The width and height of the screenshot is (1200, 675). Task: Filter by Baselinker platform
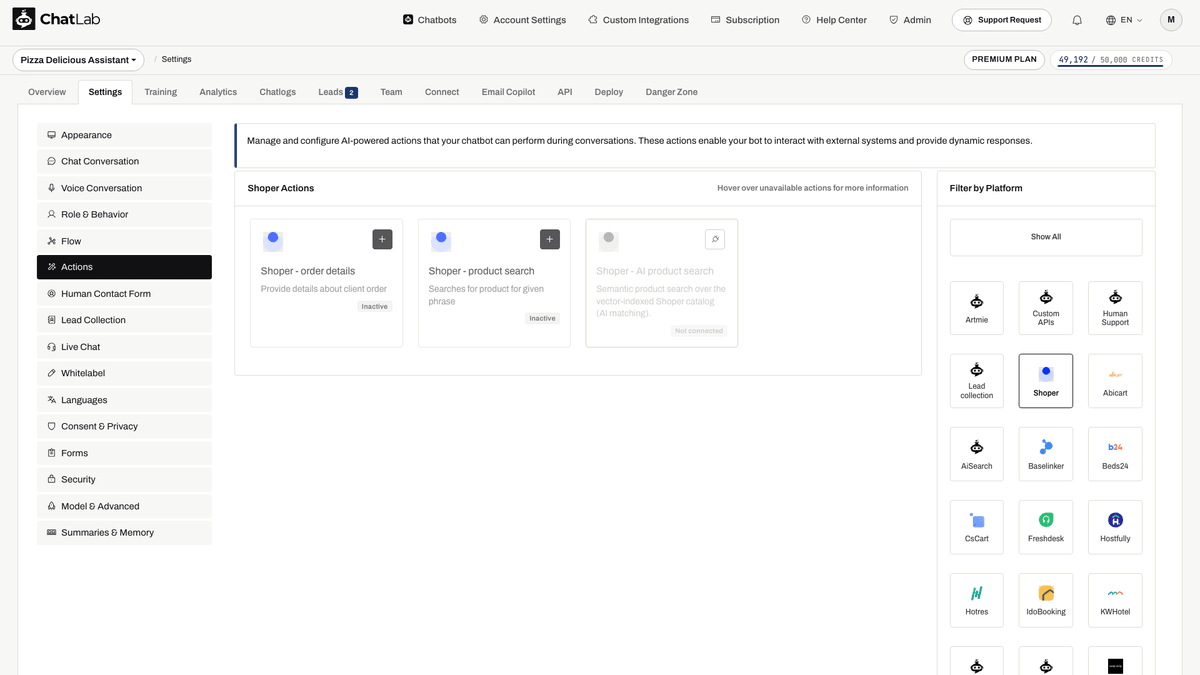point(1046,454)
